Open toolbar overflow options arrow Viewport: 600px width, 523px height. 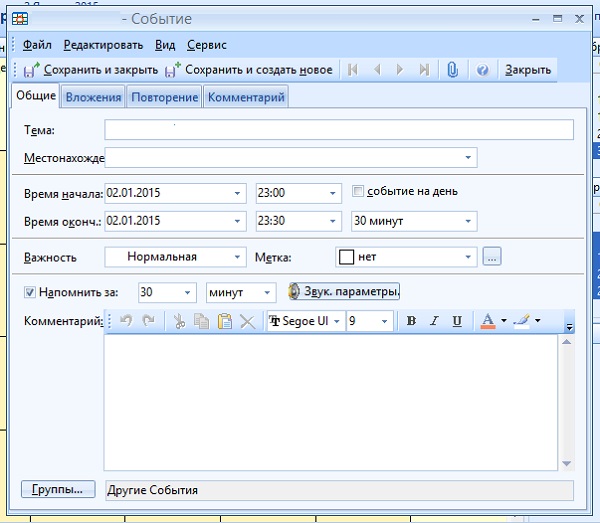click(x=569, y=326)
